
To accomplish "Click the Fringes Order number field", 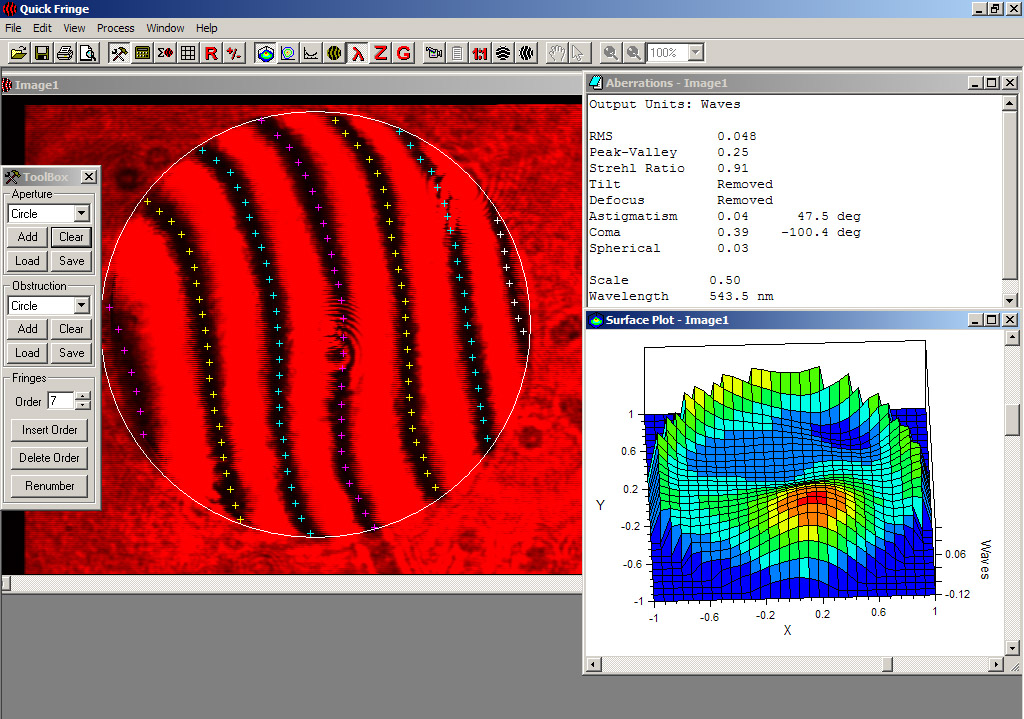I will coord(61,400).
